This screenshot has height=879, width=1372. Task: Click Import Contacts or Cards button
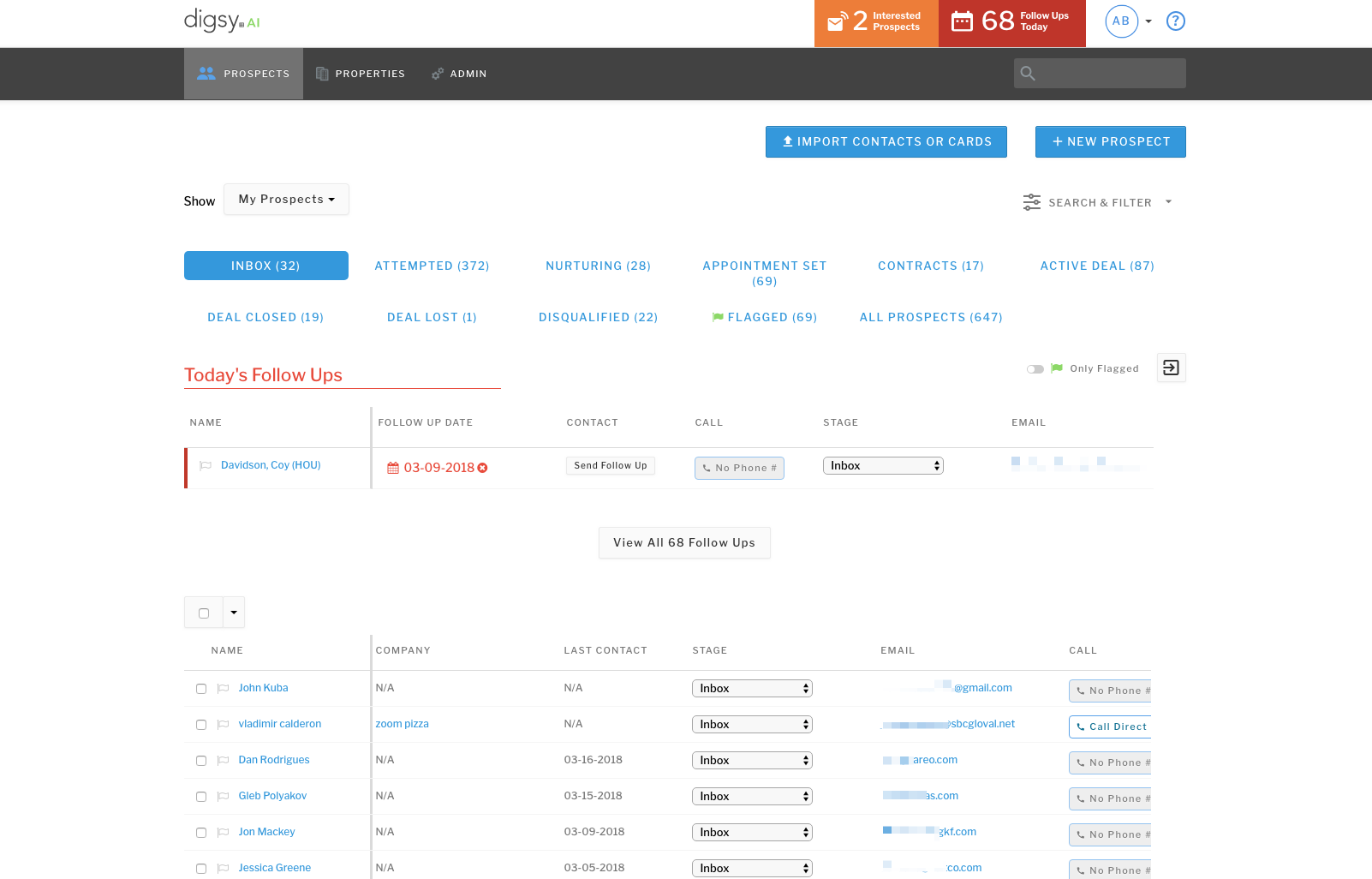pos(886,142)
